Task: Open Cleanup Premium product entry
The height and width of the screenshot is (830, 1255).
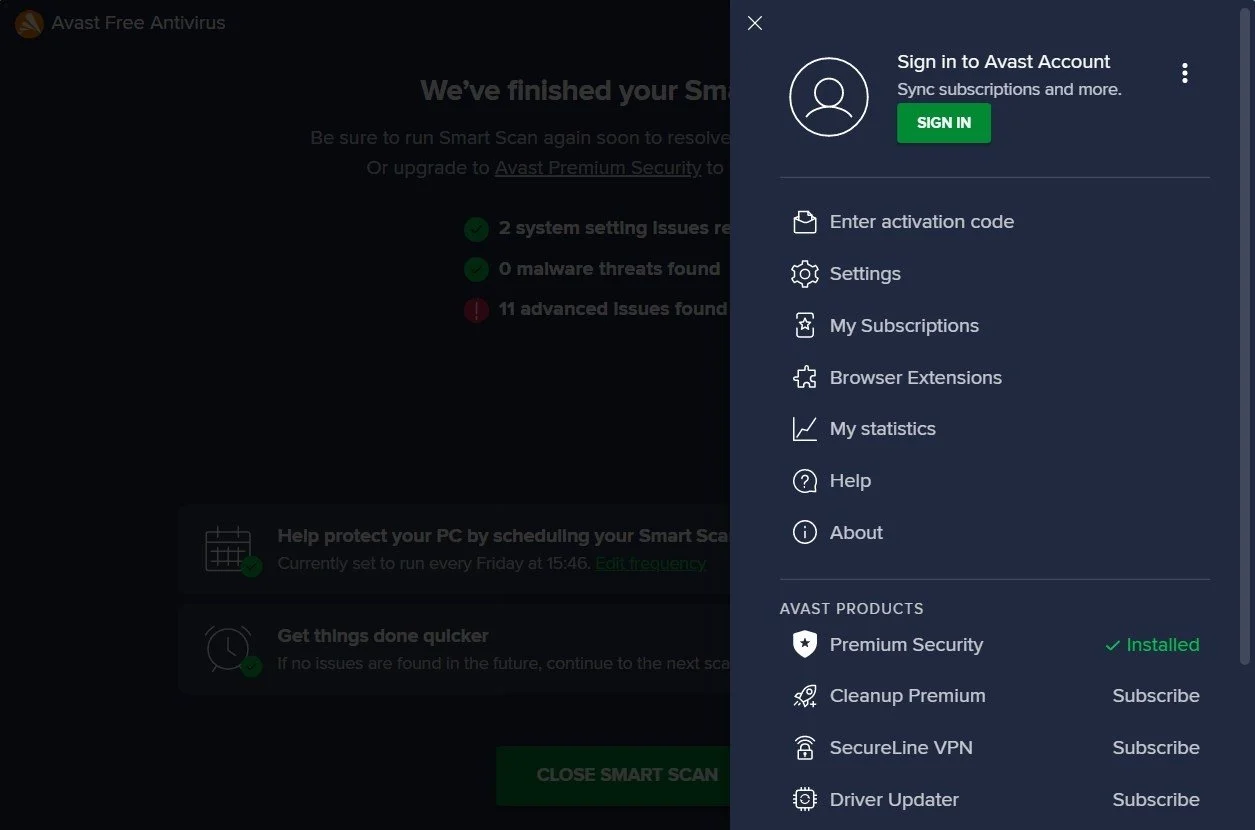Action: point(907,695)
